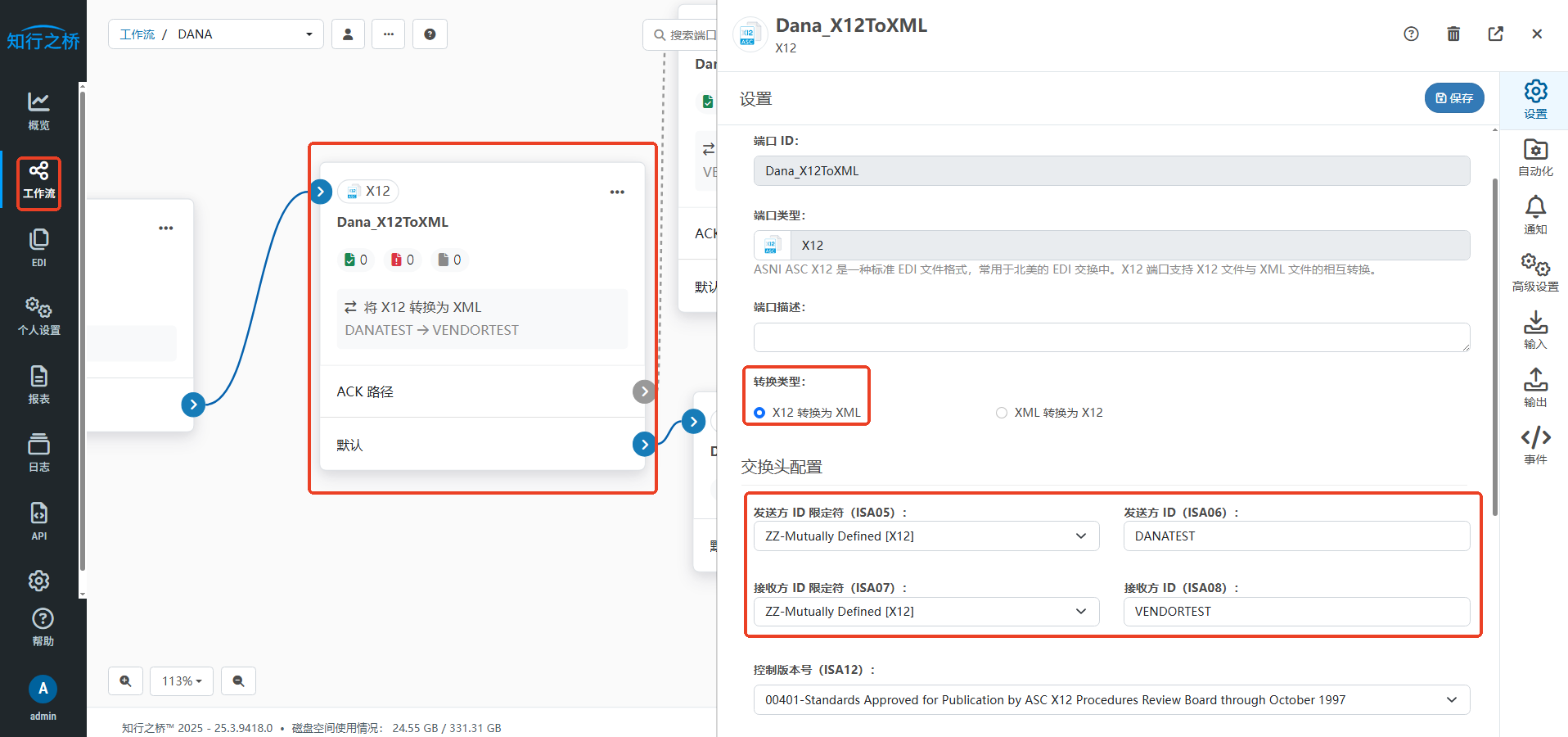The height and width of the screenshot is (737, 1568).
Task: Select the XML 转换为 X12 radio button
Action: [x=1002, y=413]
